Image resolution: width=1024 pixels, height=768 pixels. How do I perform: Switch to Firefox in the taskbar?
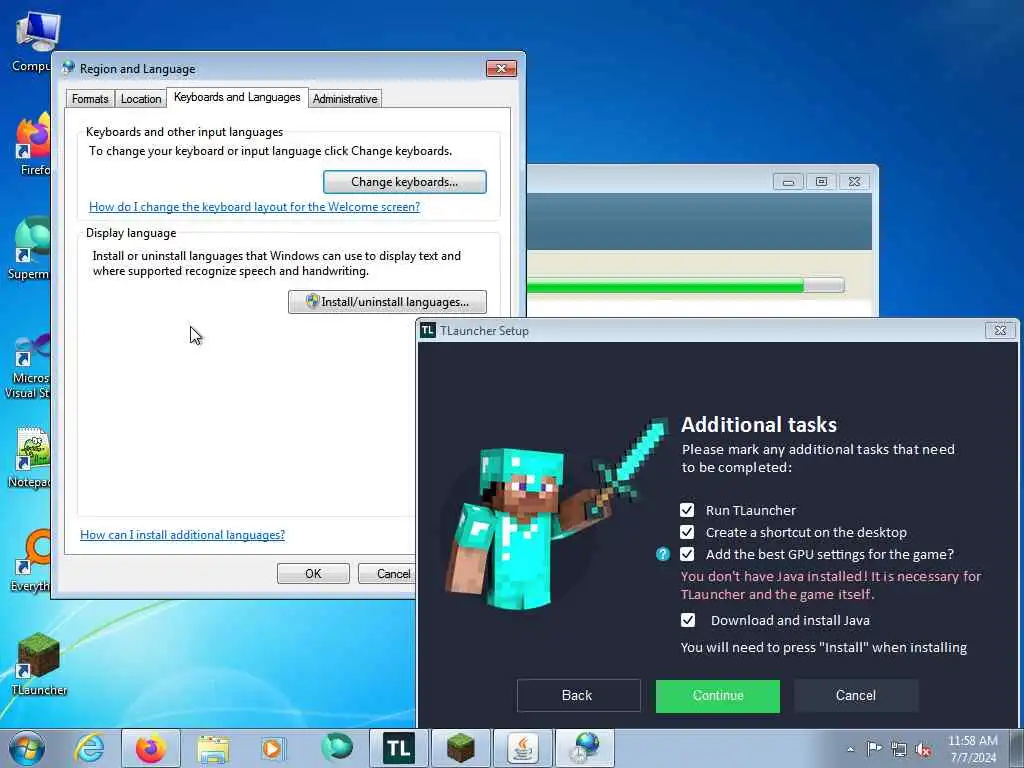(x=151, y=748)
